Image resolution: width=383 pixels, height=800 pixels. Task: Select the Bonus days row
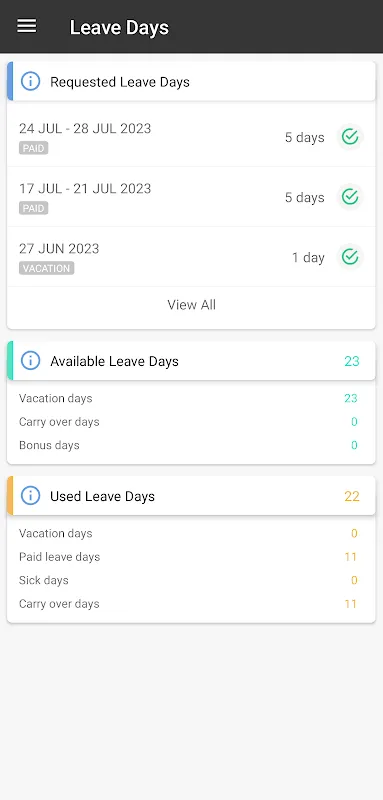tap(188, 445)
